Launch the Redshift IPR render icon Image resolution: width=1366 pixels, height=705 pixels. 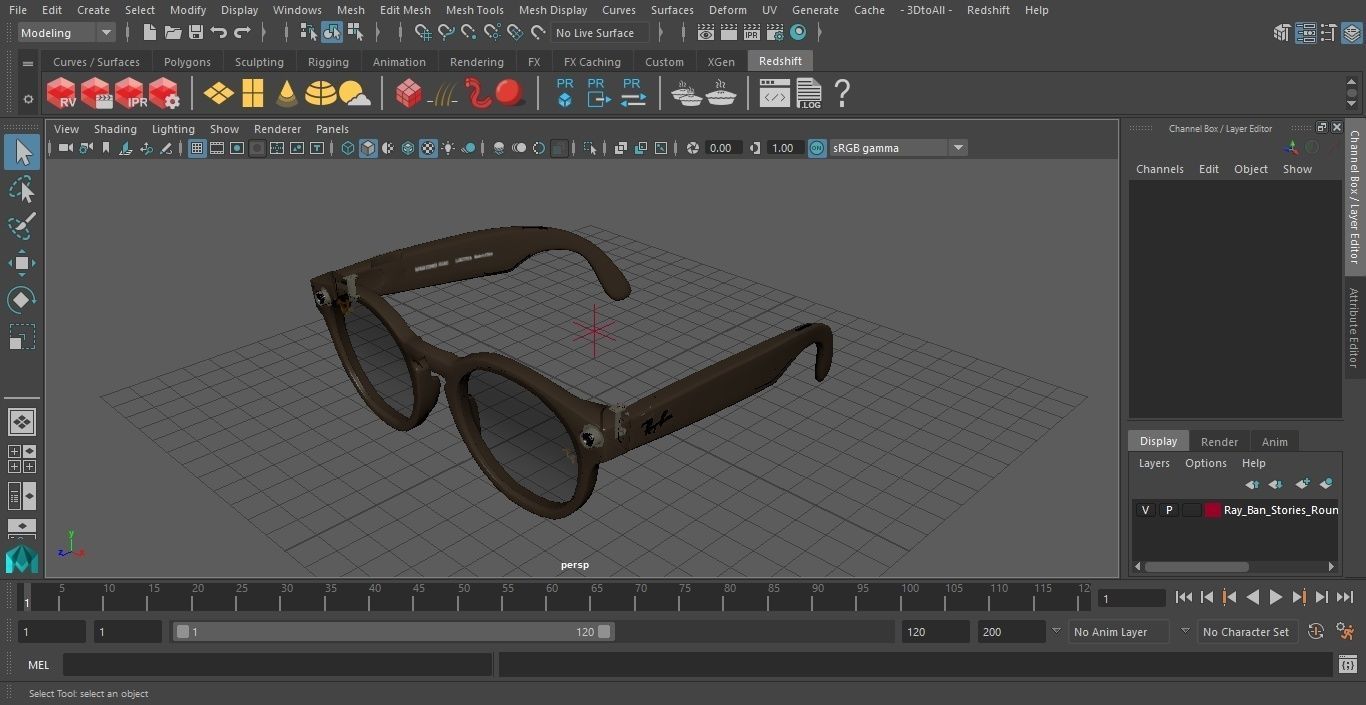[x=130, y=94]
